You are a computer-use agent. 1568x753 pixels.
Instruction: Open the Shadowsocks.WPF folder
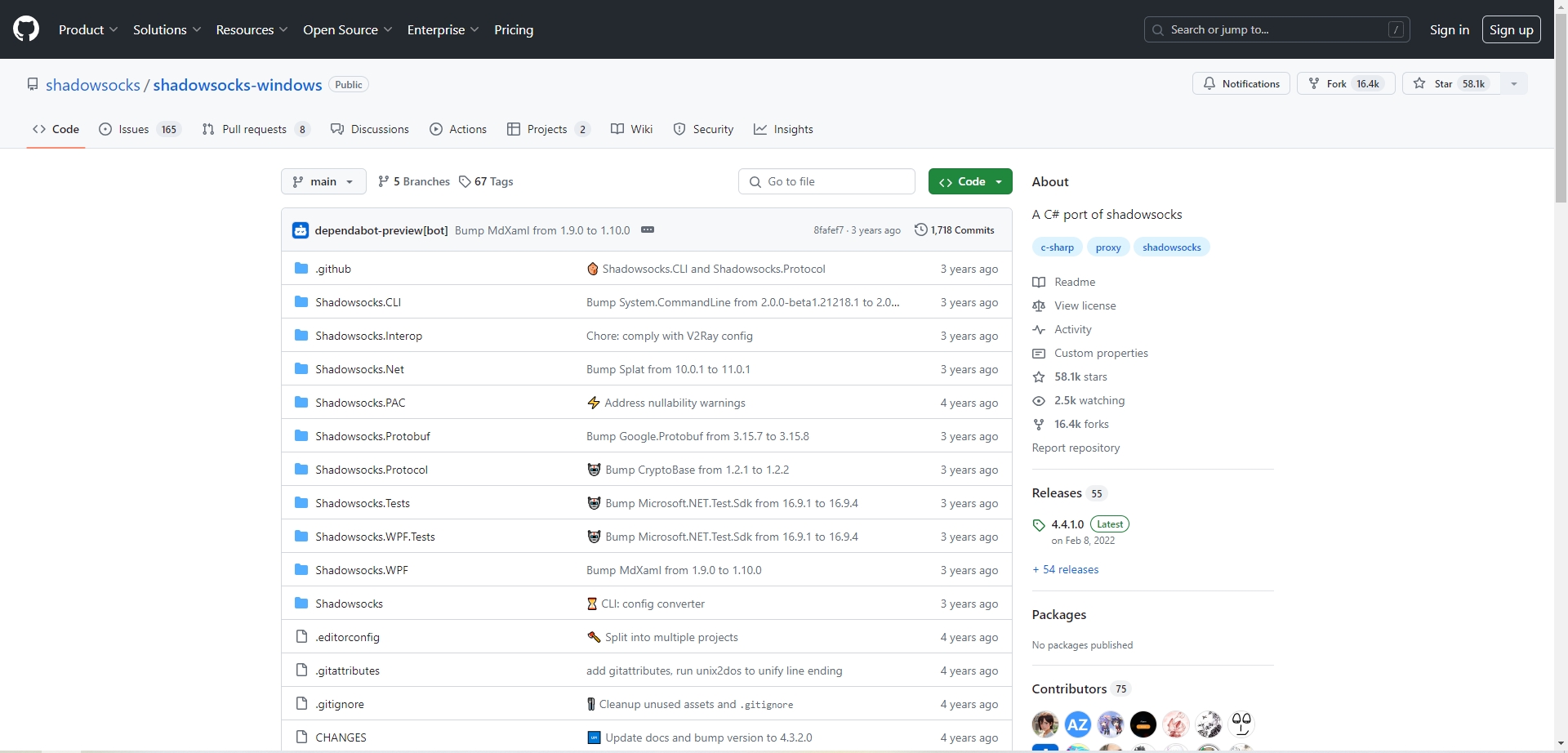(x=362, y=570)
